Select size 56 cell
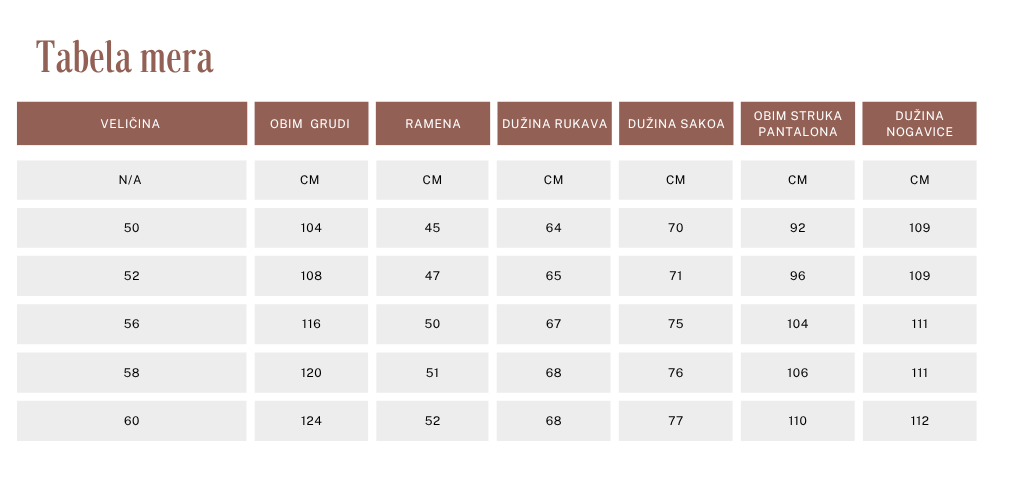Image resolution: width=1024 pixels, height=477 pixels. [131, 324]
